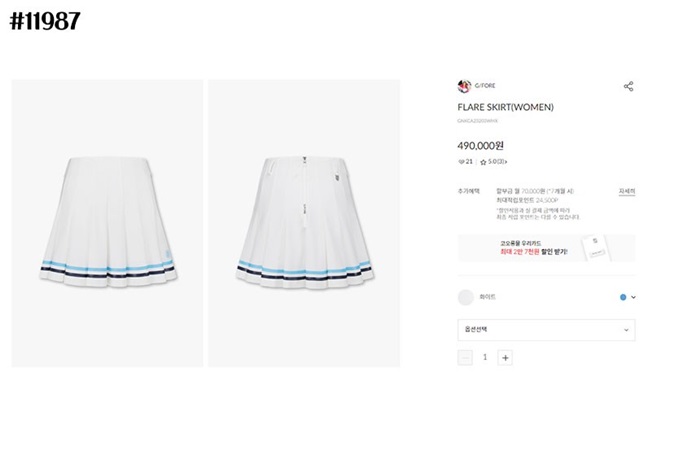Open the card discount promotion banner
This screenshot has width=700, height=451.
click(546, 248)
